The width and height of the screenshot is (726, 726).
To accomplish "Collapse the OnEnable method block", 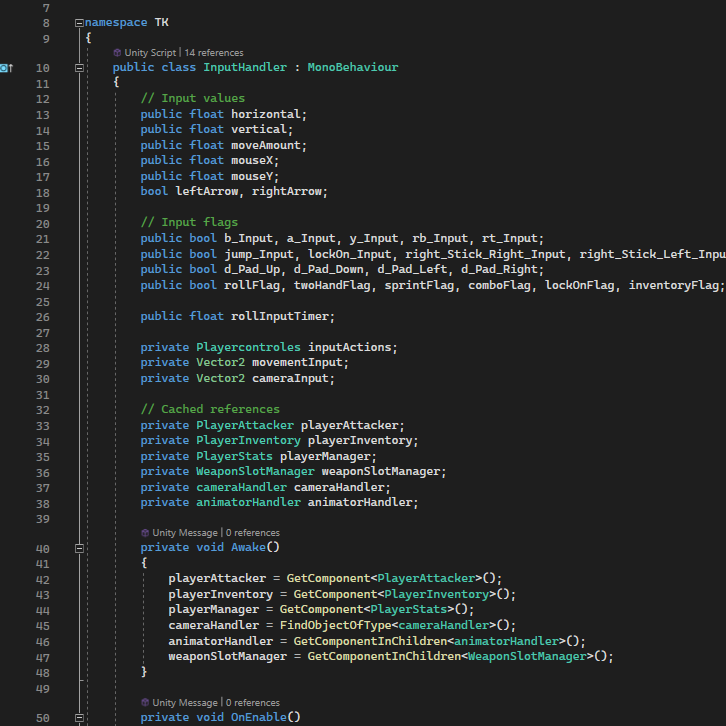I will pyautogui.click(x=79, y=718).
